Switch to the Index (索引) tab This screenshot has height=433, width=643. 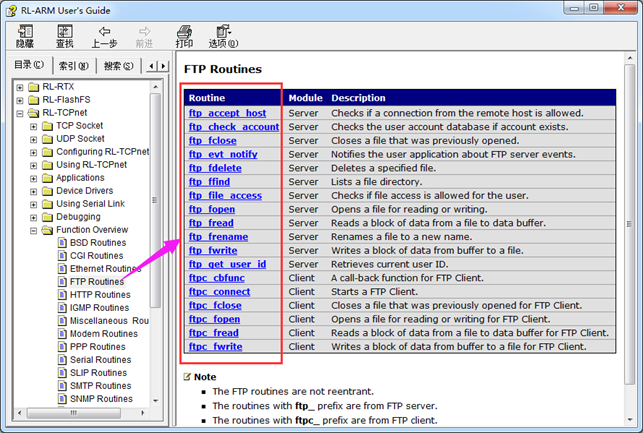point(73,66)
